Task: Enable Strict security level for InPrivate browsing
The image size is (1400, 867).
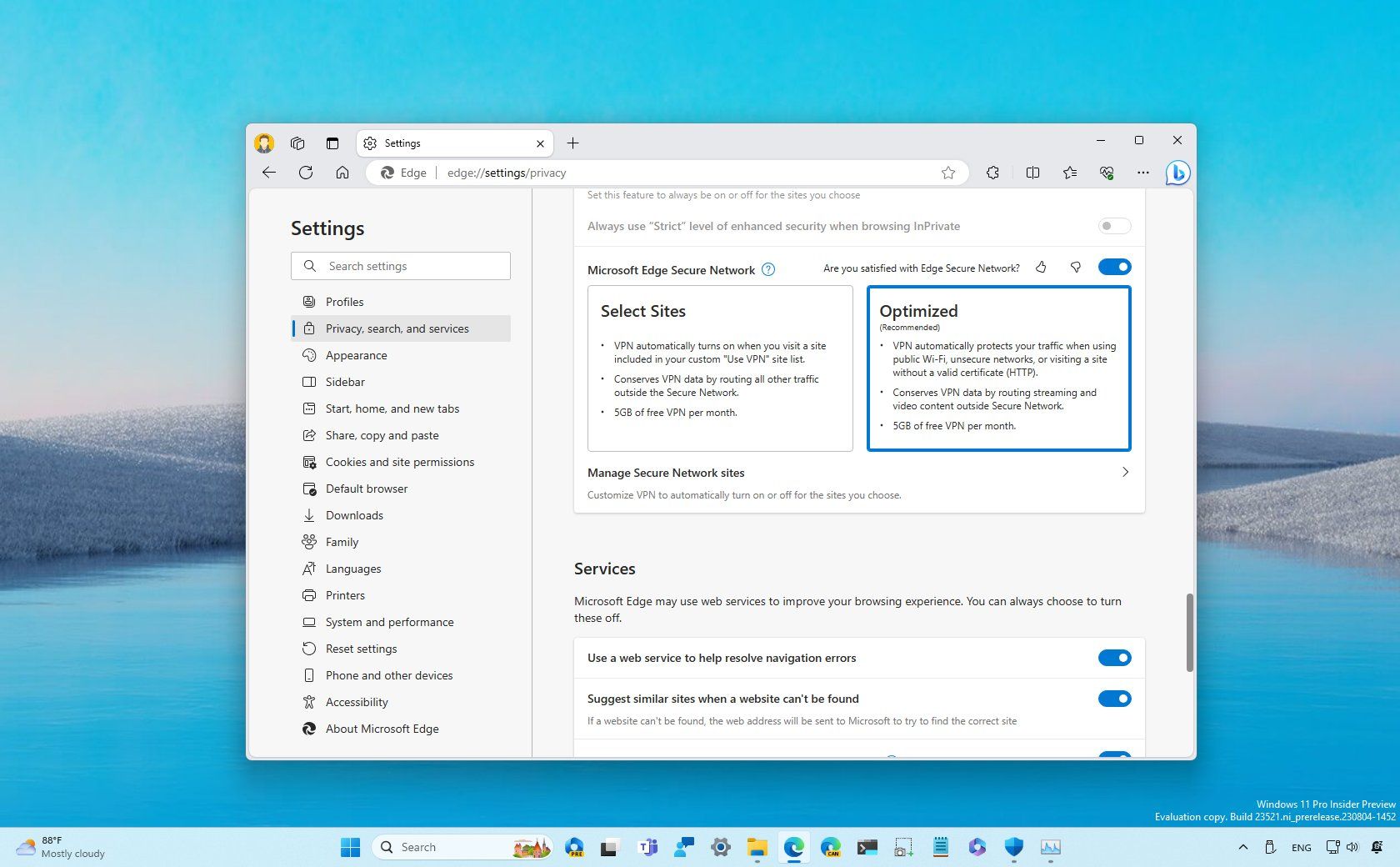Action: (x=1113, y=226)
